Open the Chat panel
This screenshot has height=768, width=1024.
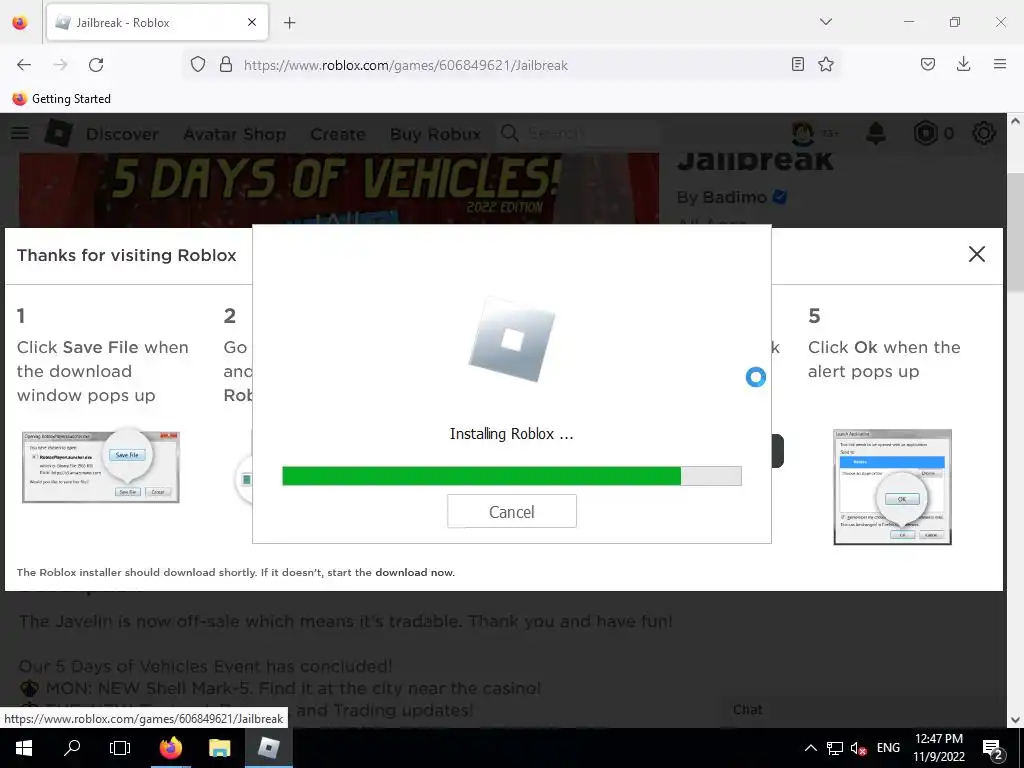[x=748, y=709]
